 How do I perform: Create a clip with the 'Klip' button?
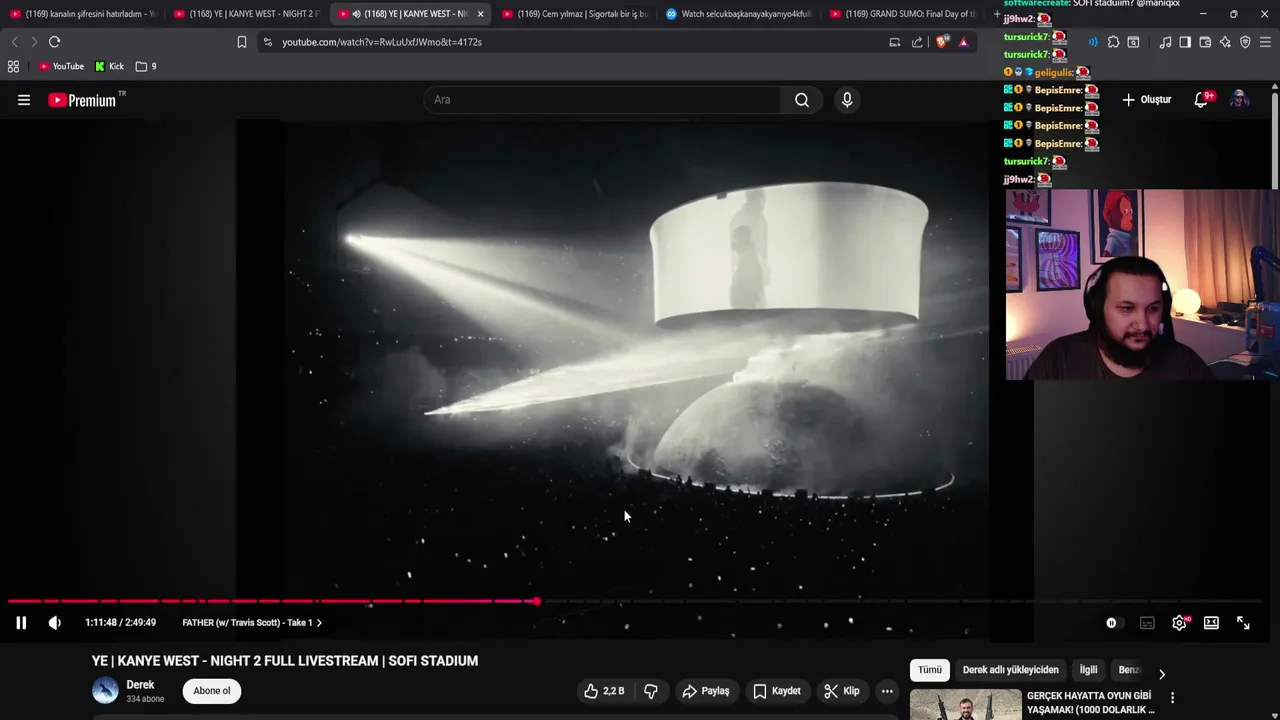coord(842,691)
